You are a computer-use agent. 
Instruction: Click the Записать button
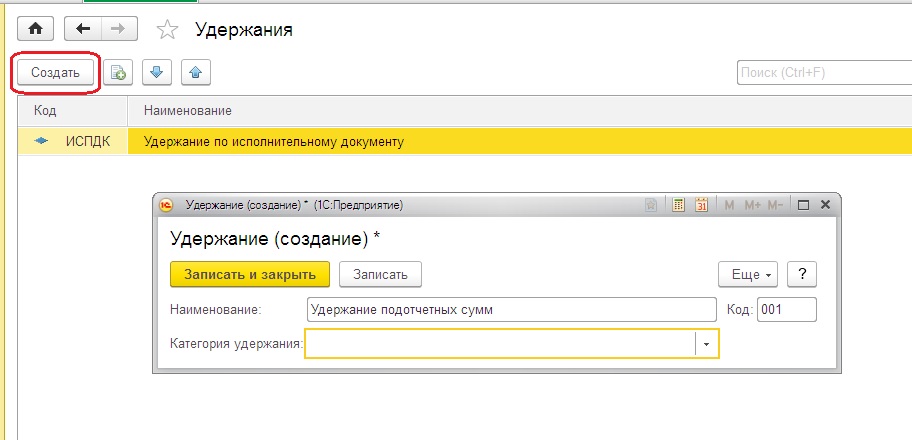(380, 275)
